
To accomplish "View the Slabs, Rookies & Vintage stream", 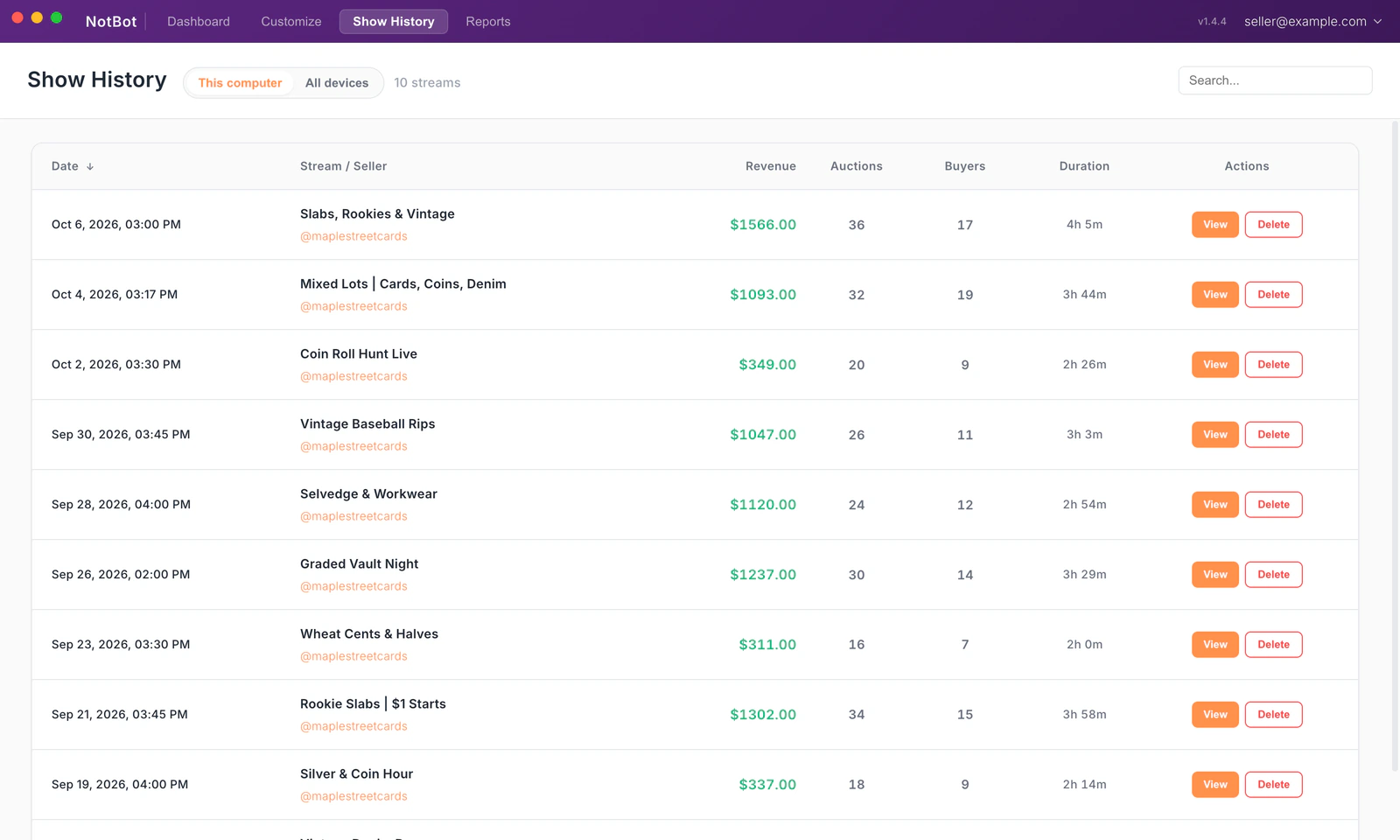I will (1215, 225).
